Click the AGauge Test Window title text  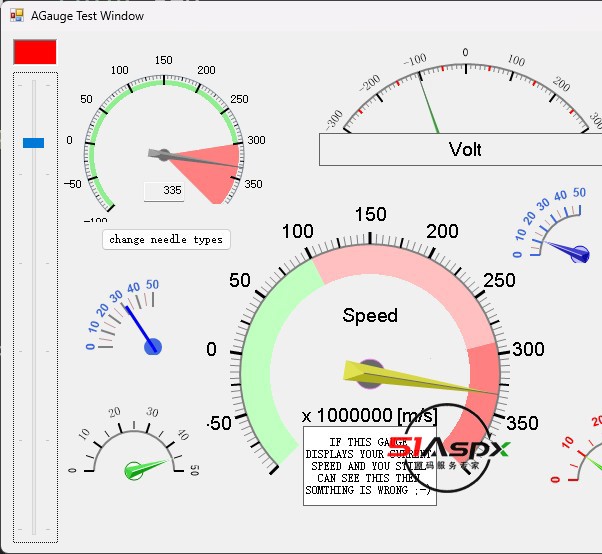click(87, 16)
